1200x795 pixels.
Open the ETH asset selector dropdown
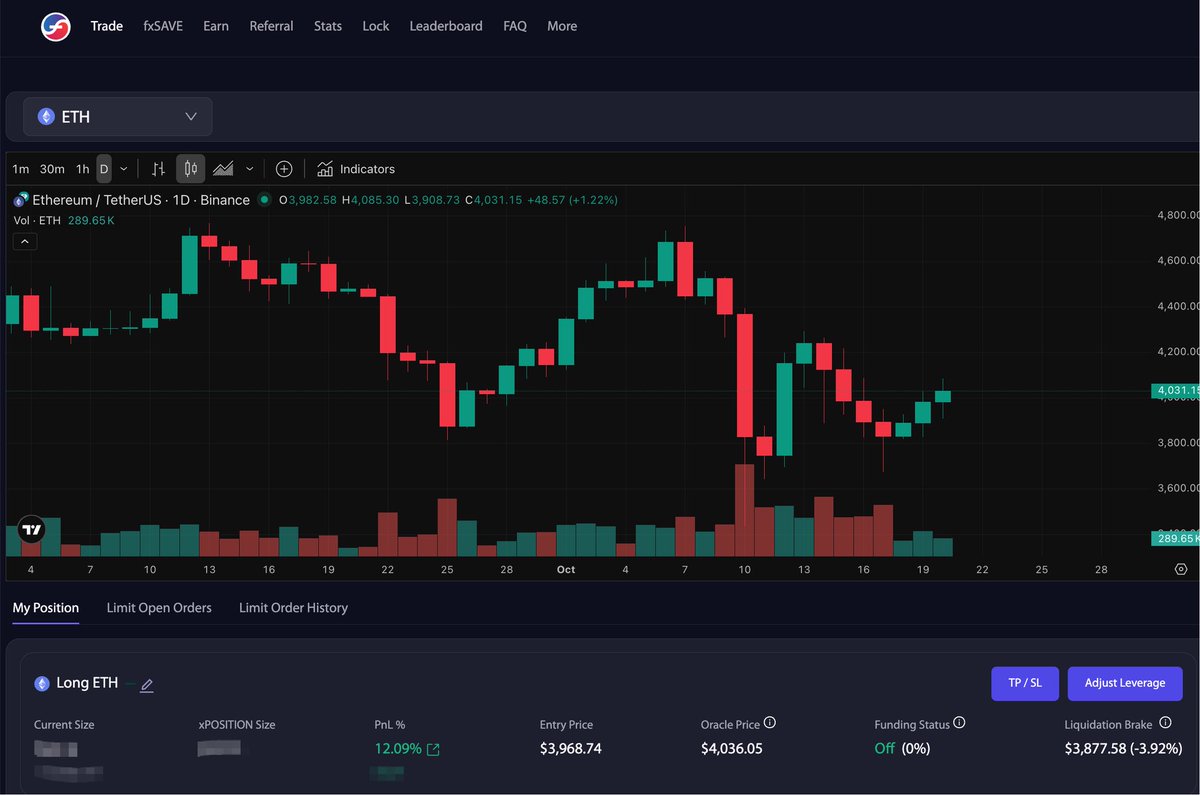tap(118, 117)
